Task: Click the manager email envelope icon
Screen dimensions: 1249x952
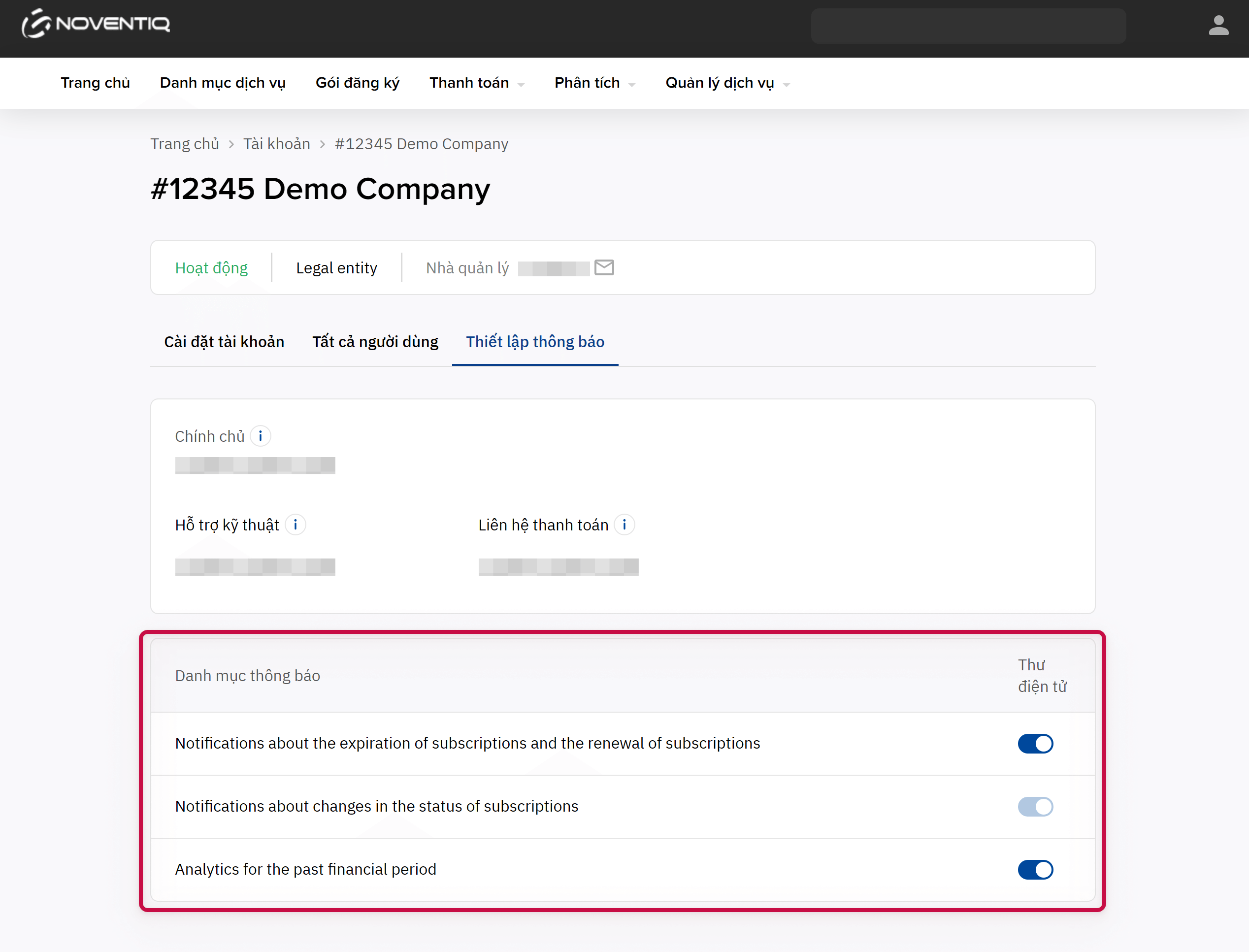Action: click(x=604, y=267)
